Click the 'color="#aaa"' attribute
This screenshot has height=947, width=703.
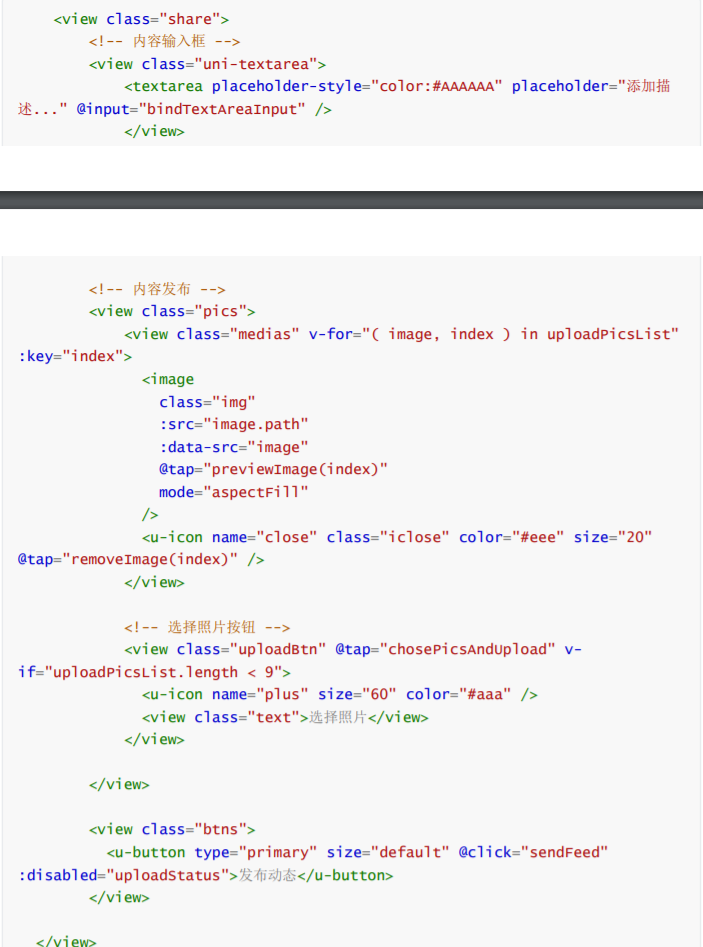point(458,695)
